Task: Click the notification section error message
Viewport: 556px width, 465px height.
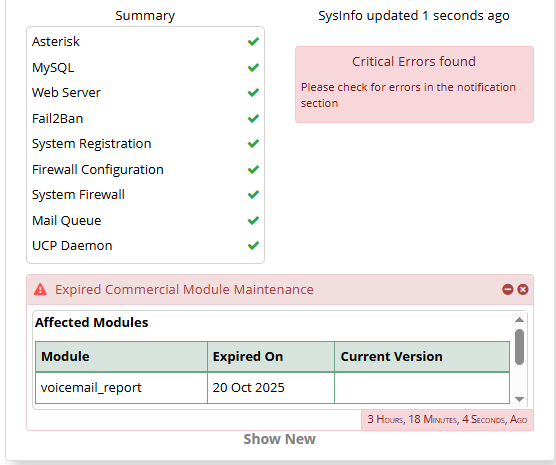Action: pos(408,95)
